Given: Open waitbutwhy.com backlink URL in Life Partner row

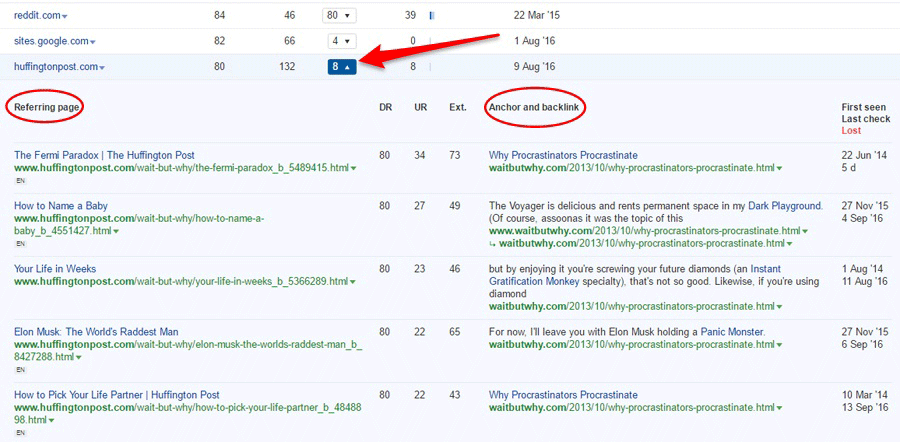Looking at the screenshot, I should [x=631, y=408].
